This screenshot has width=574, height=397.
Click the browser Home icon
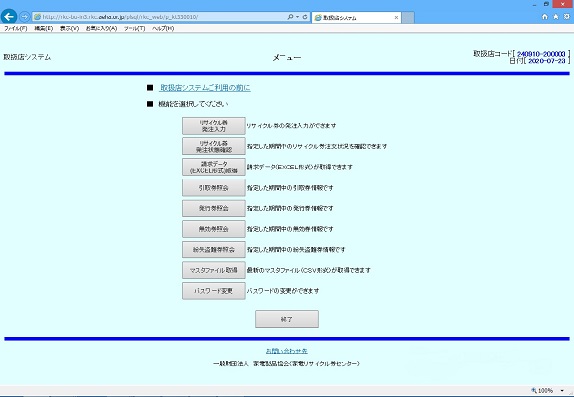point(545,17)
